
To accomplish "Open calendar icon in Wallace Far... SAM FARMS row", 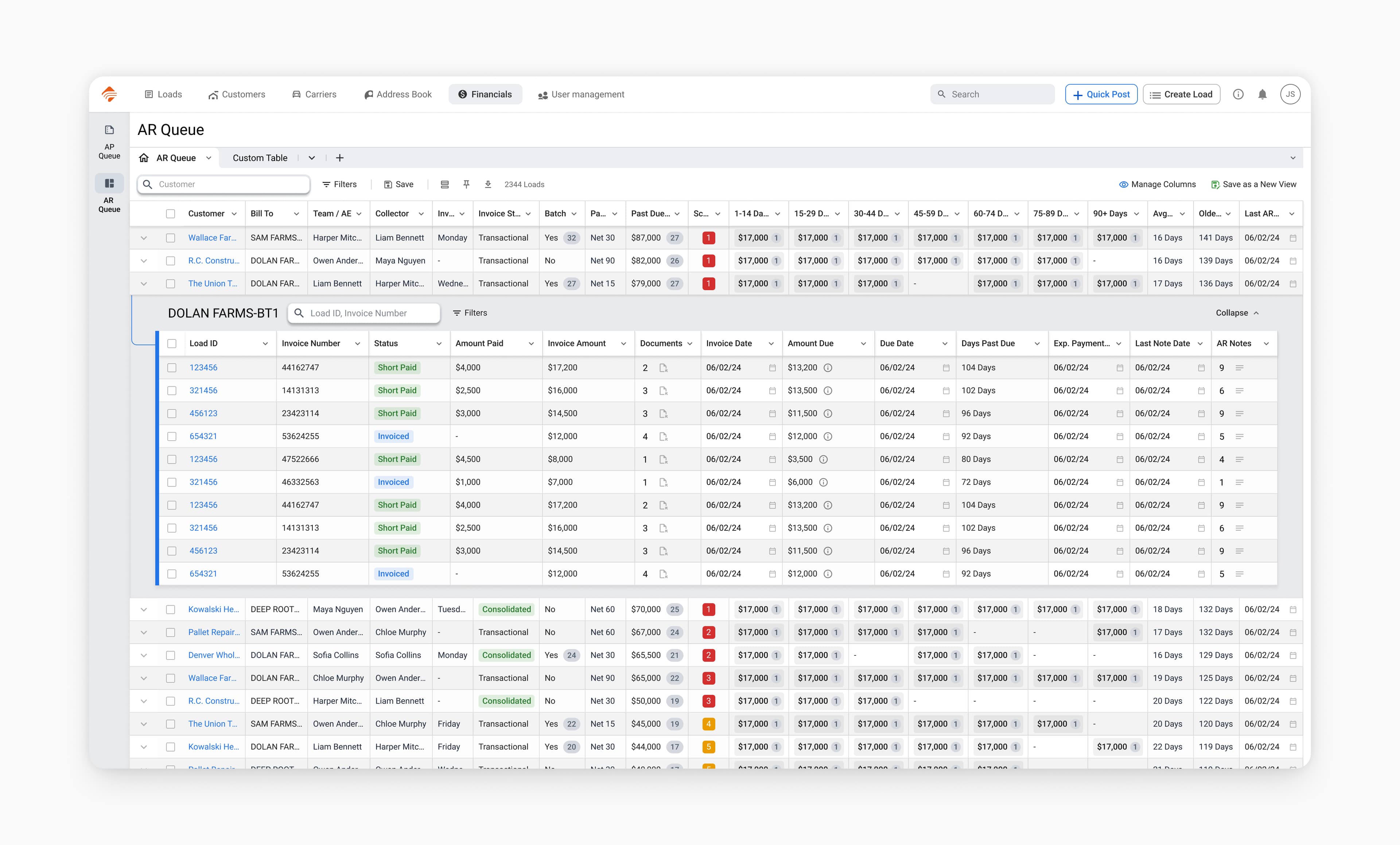I will 1293,238.
